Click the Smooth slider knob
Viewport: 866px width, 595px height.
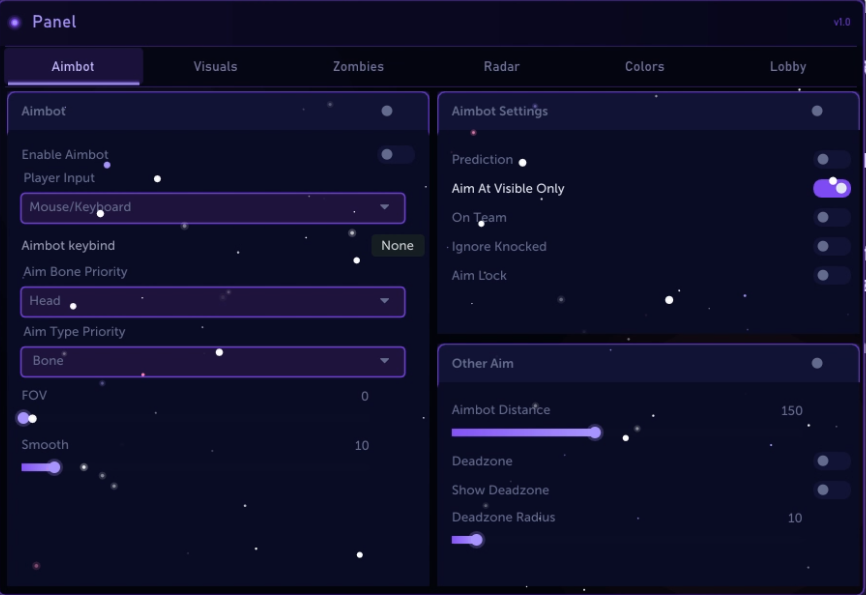click(54, 467)
